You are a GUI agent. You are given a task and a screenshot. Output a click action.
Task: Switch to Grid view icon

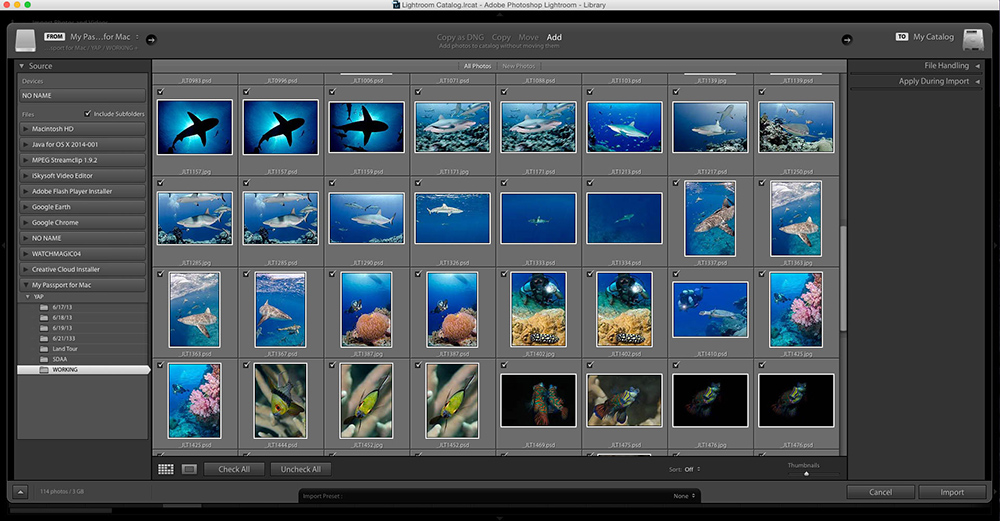pos(166,469)
